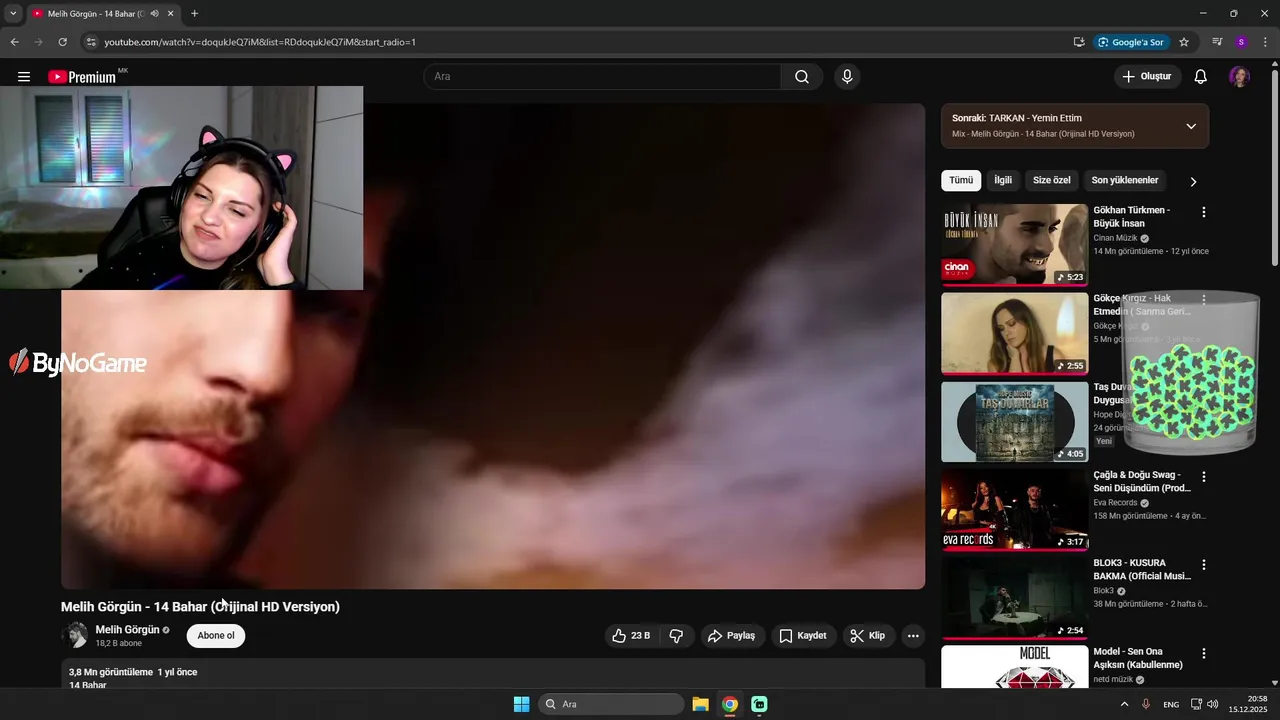Open ENG language indicator in tray
This screenshot has height=720, width=1280.
coord(1171,704)
